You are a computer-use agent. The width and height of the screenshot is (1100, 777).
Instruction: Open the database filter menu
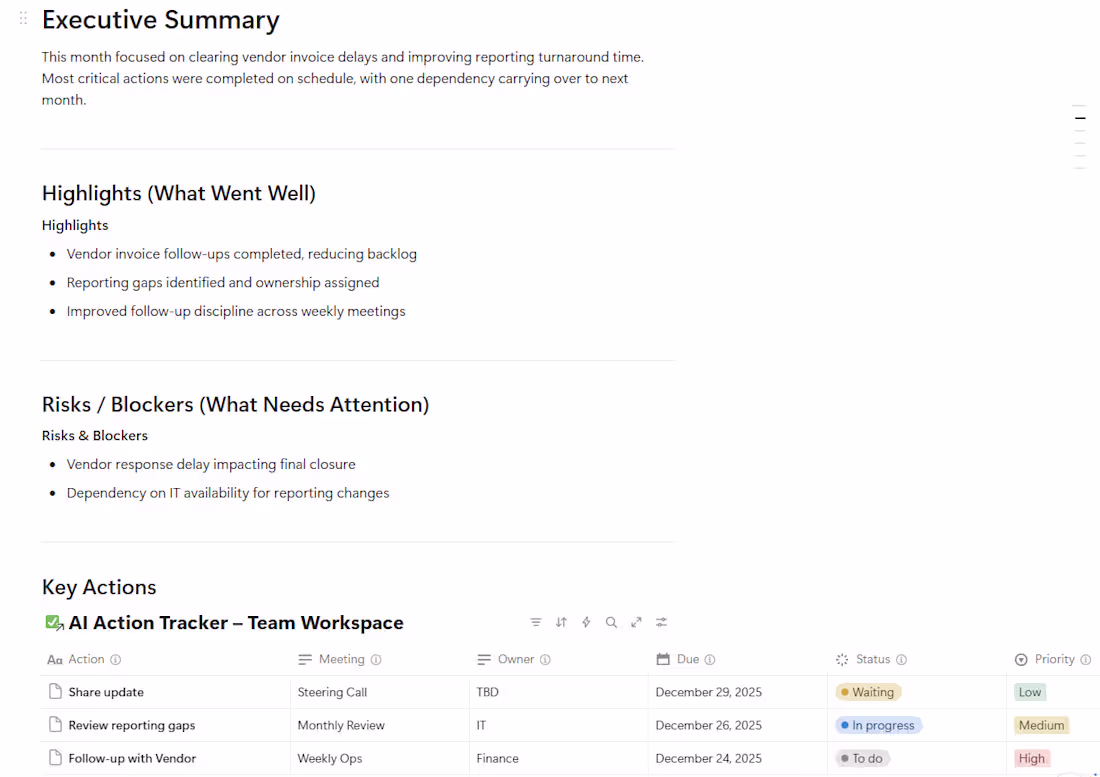[536, 622]
